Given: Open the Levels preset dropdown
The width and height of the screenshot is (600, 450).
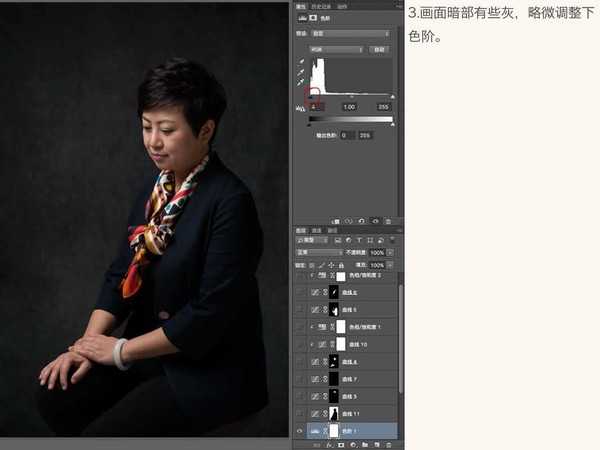Looking at the screenshot, I should point(351,34).
